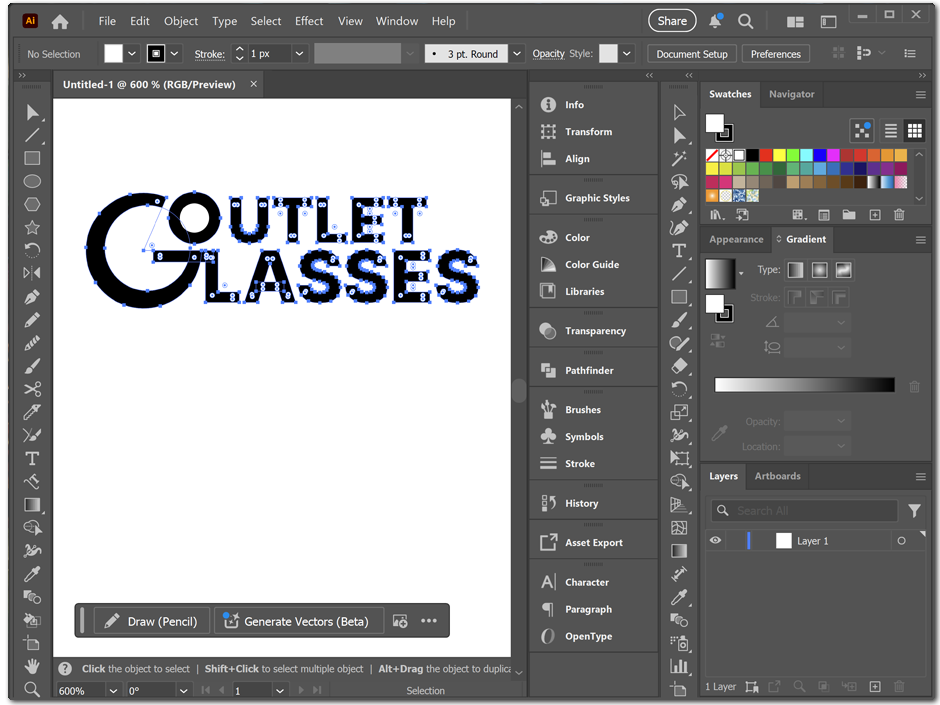Click the gradient slider bar
Screen dimensions: 940x705
coord(804,385)
